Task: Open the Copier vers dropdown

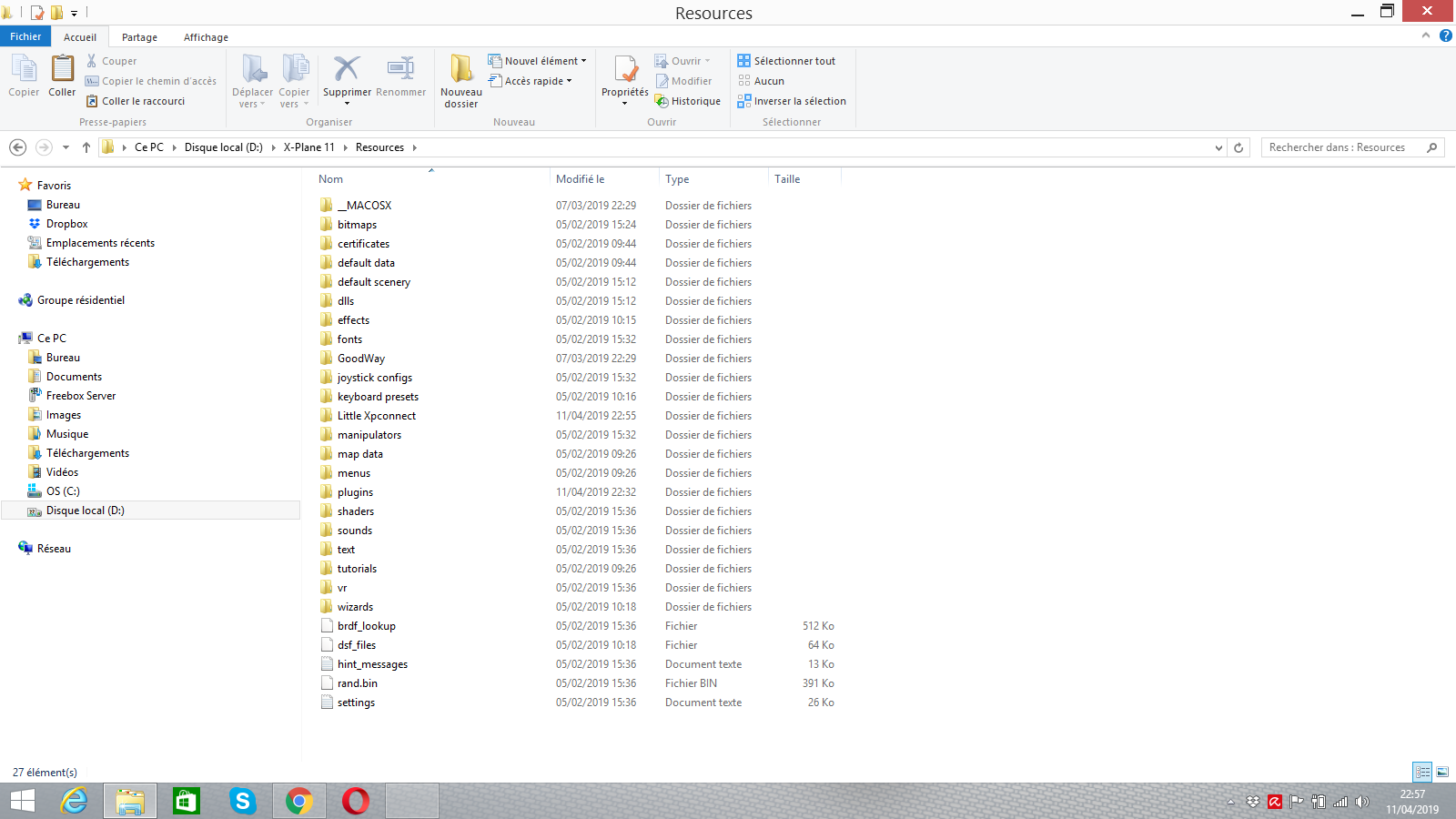Action: tap(294, 81)
